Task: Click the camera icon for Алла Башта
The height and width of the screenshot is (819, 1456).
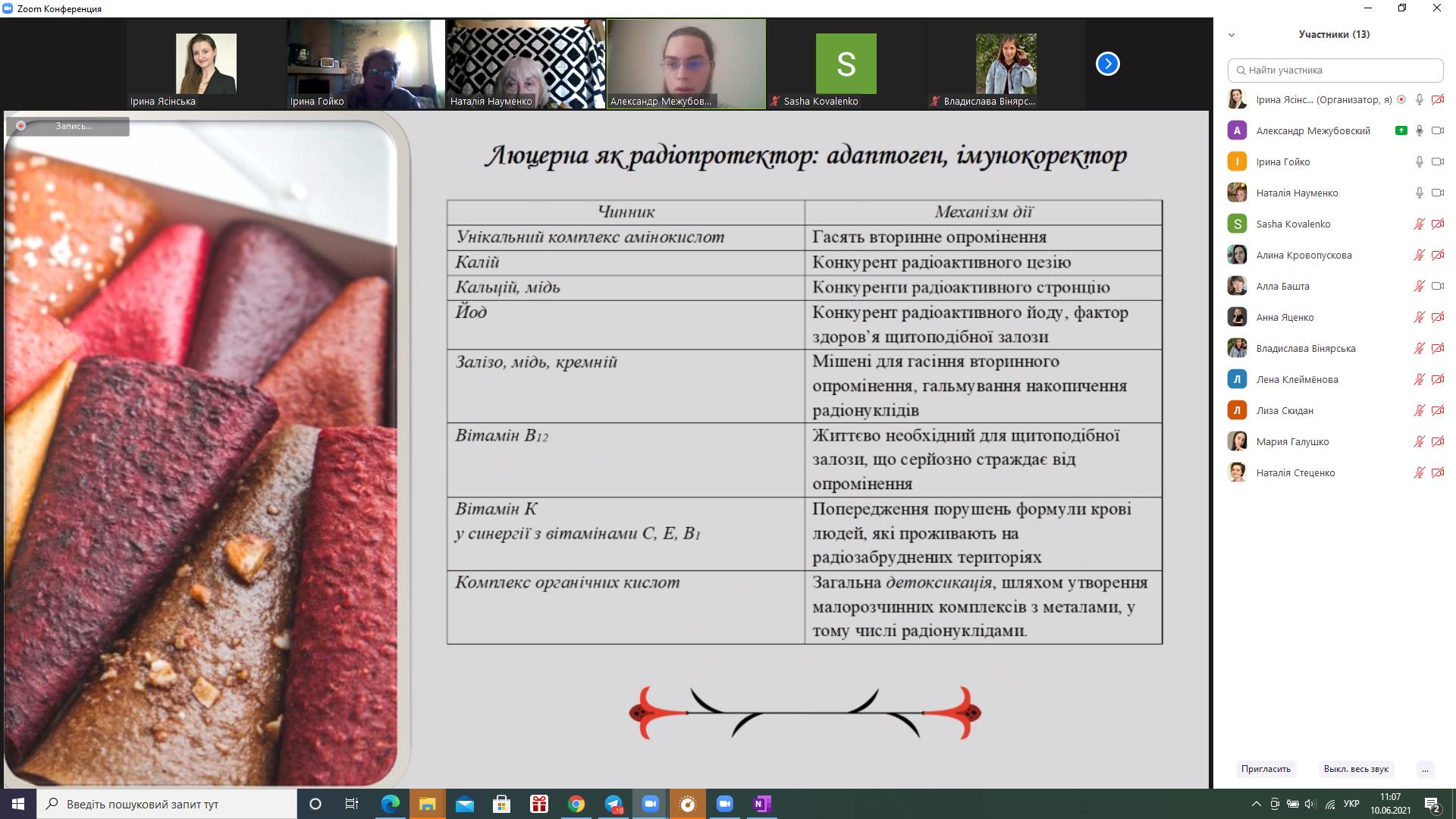Action: pos(1437,286)
